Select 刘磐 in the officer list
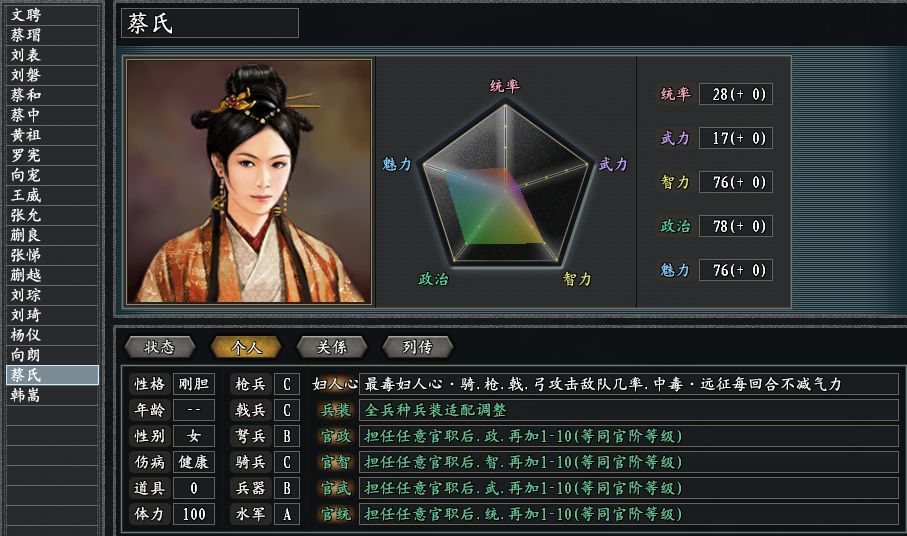 coord(52,75)
